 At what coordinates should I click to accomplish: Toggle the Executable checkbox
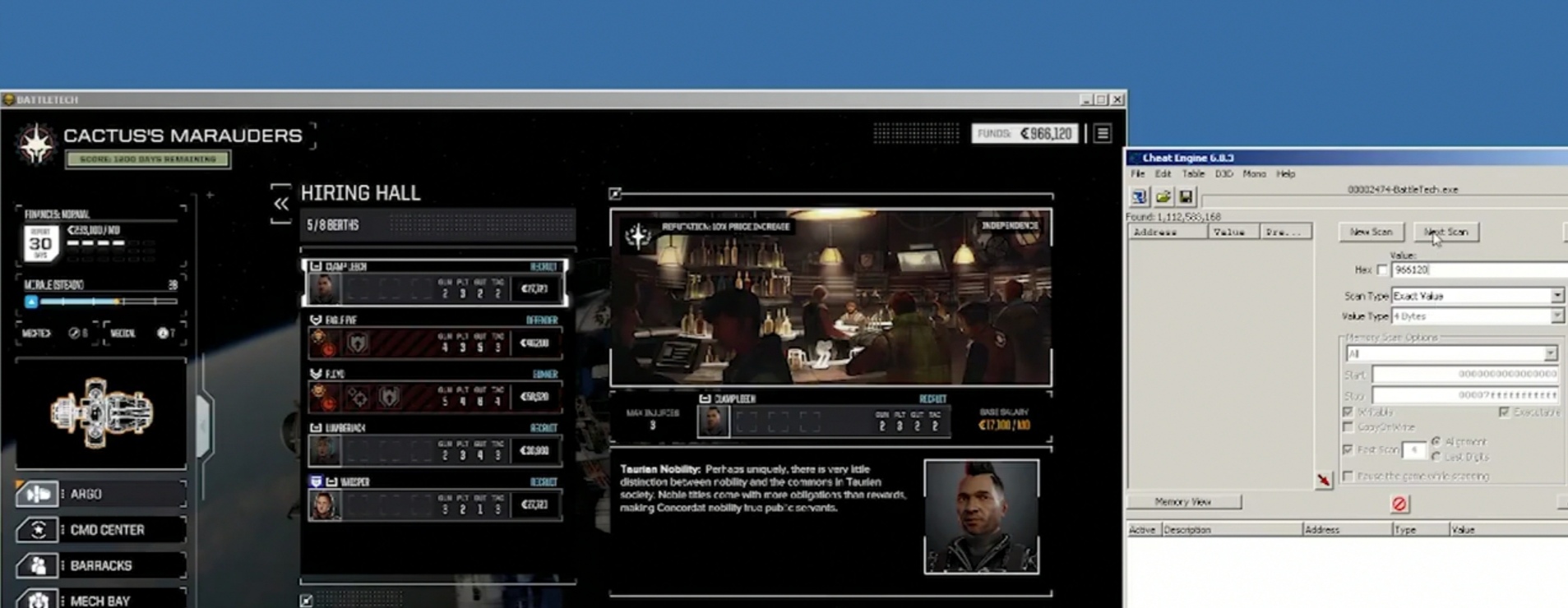[x=1504, y=412]
